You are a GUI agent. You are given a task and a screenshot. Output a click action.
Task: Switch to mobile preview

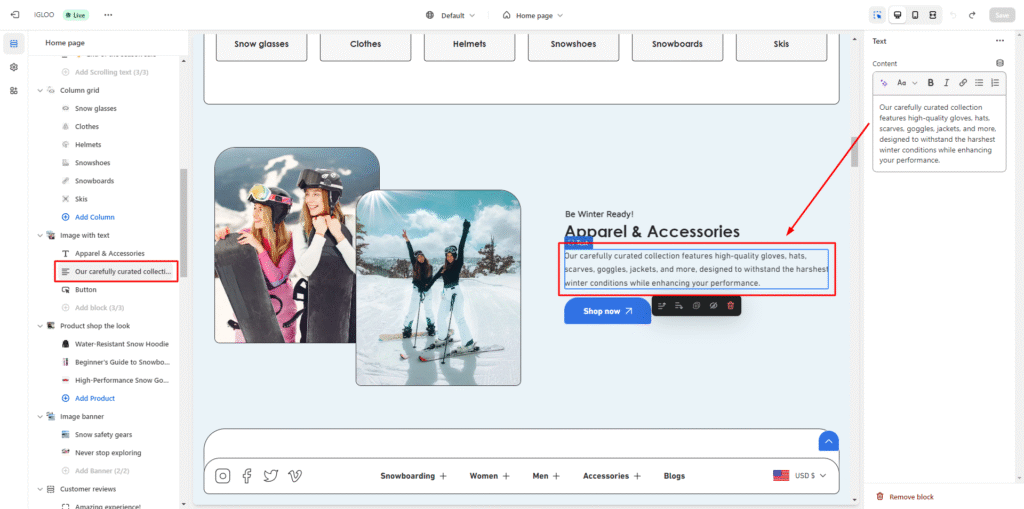(914, 15)
